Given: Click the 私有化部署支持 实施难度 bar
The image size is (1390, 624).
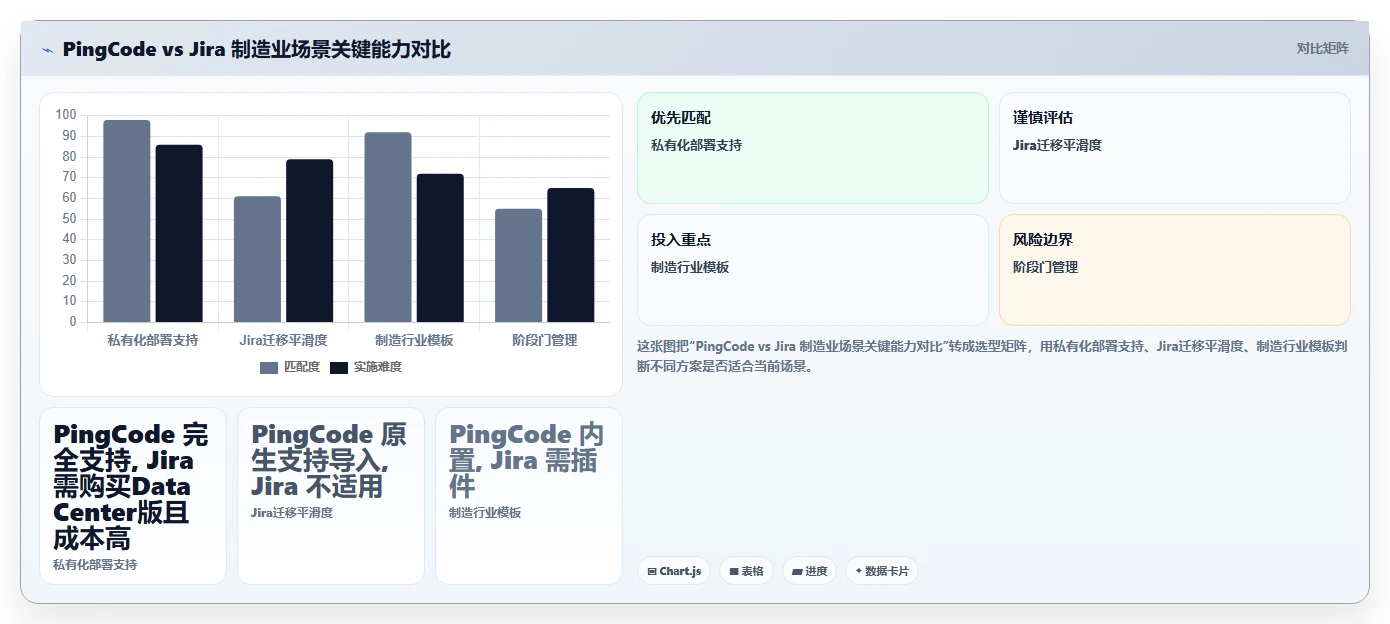Looking at the screenshot, I should tap(179, 233).
